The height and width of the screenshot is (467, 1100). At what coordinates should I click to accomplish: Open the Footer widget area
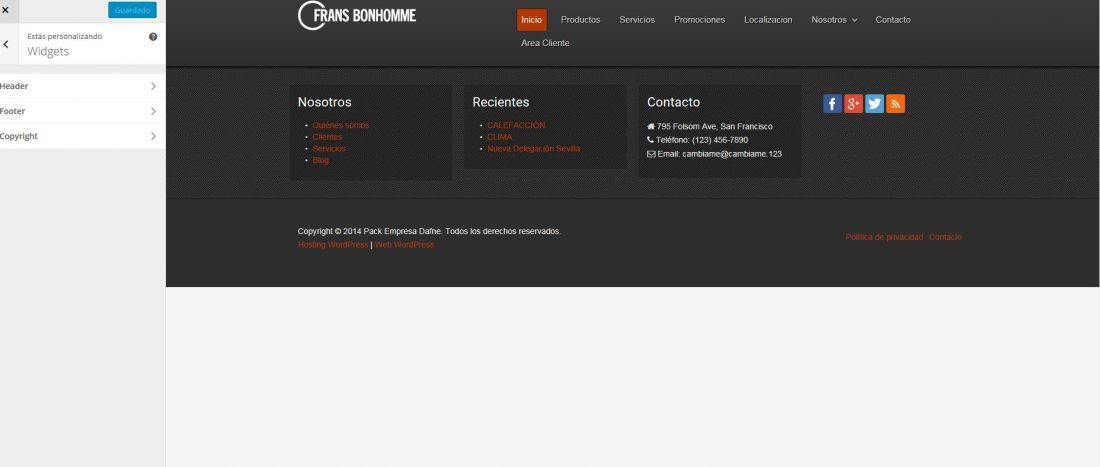[x=83, y=111]
